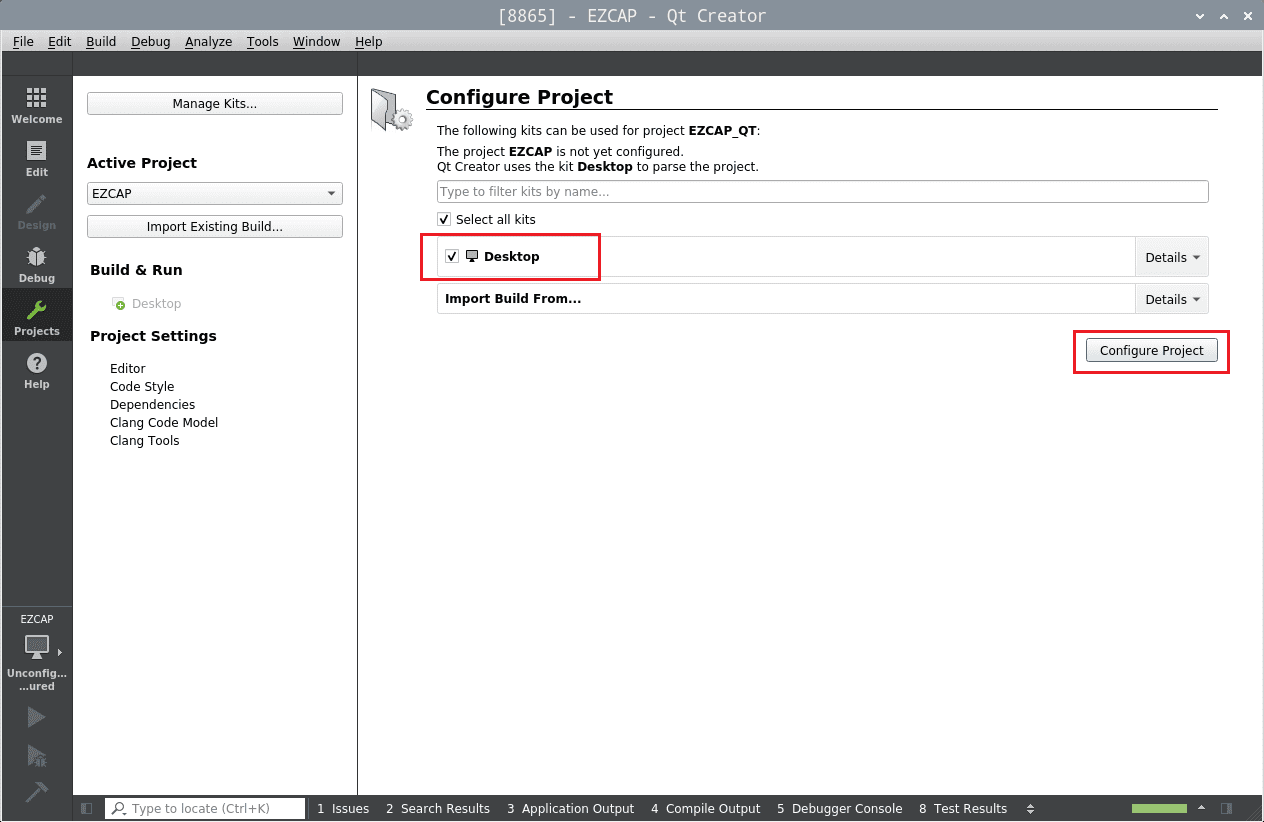Toggle the Select all kits checkbox

coord(444,219)
